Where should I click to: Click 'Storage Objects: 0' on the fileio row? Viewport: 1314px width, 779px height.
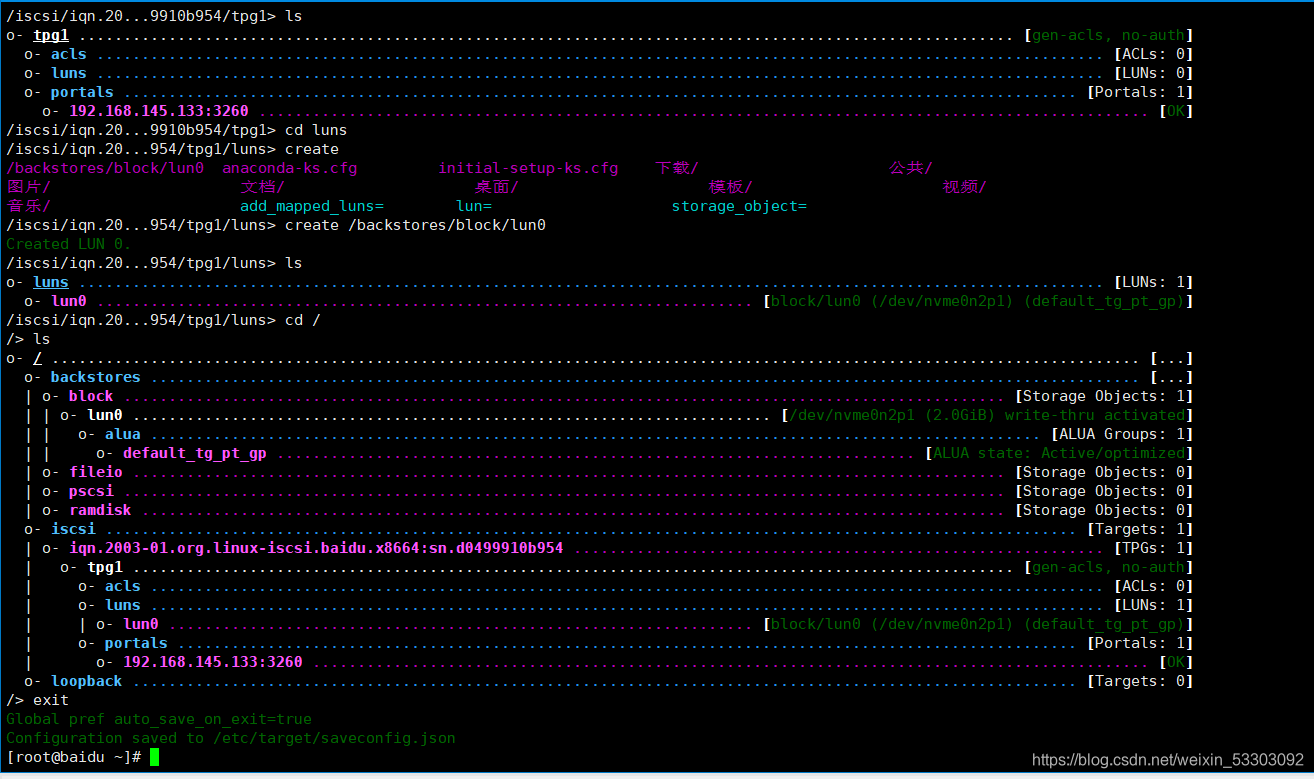coord(1104,472)
